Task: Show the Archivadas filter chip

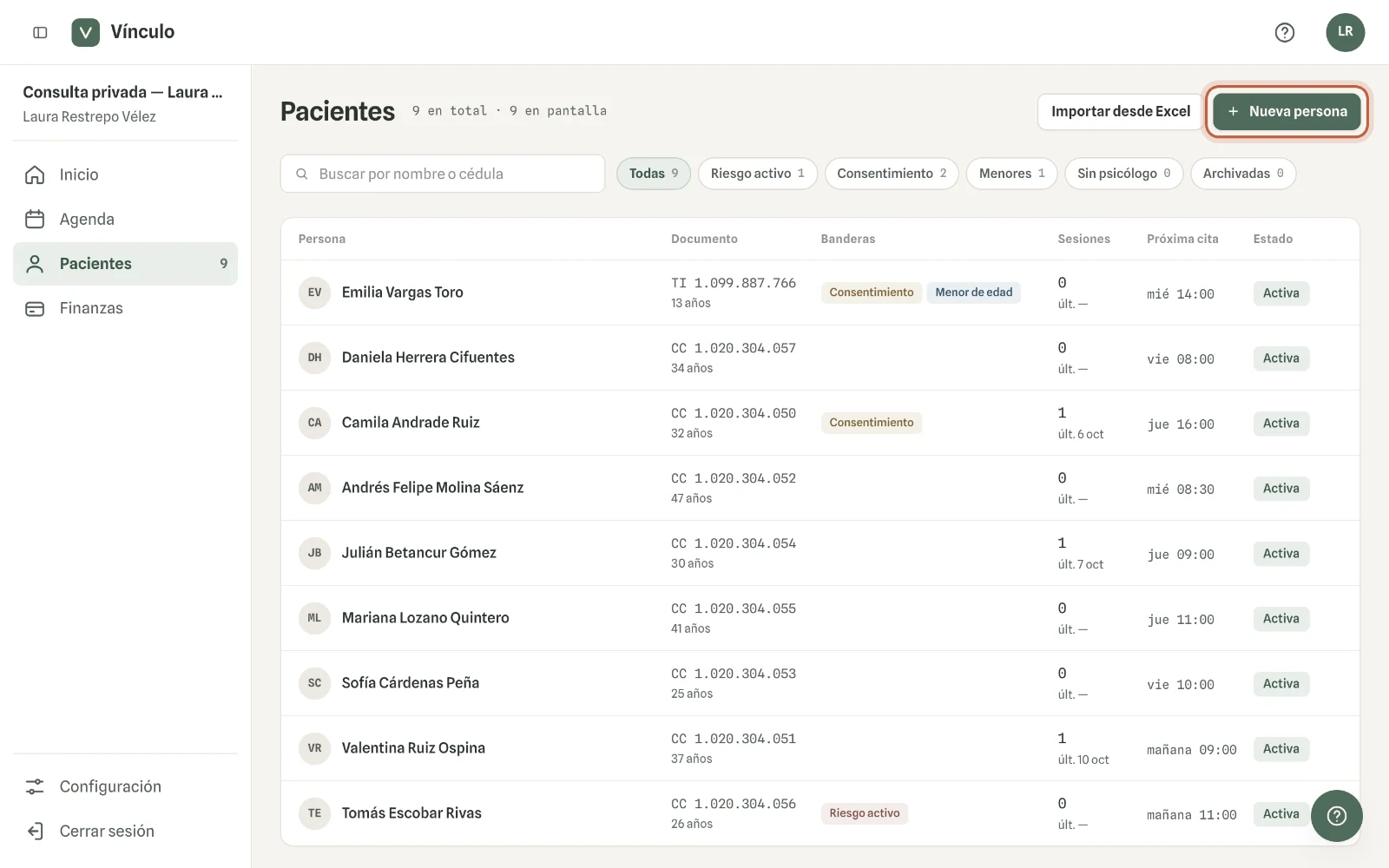Action: tap(1243, 174)
